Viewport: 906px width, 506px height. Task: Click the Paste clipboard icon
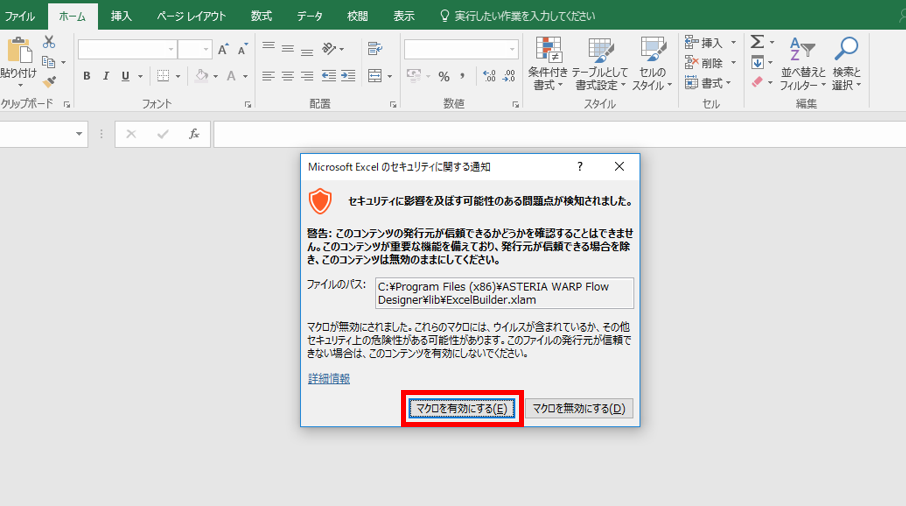pyautogui.click(x=19, y=51)
